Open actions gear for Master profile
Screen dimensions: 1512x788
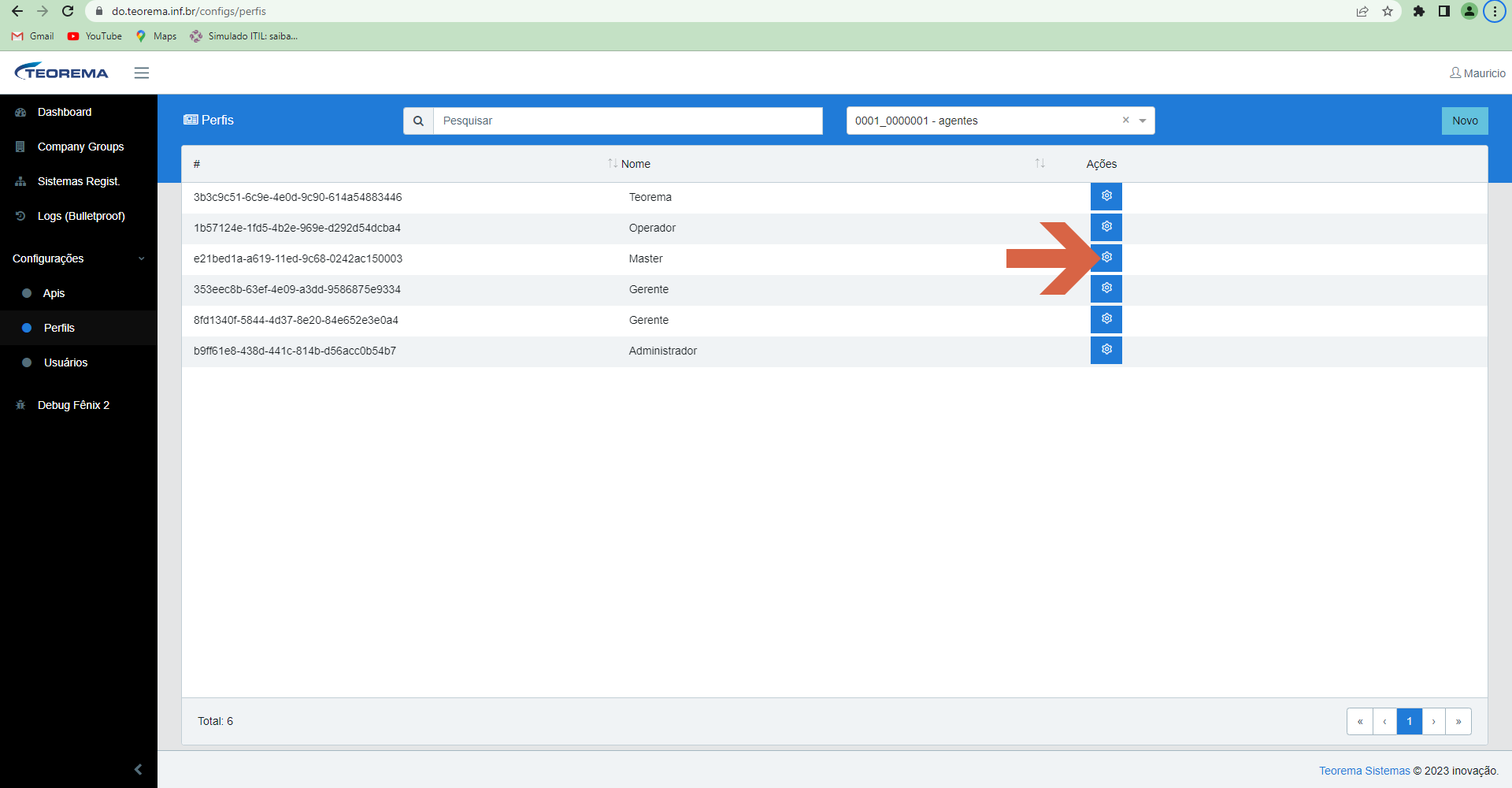tap(1106, 258)
